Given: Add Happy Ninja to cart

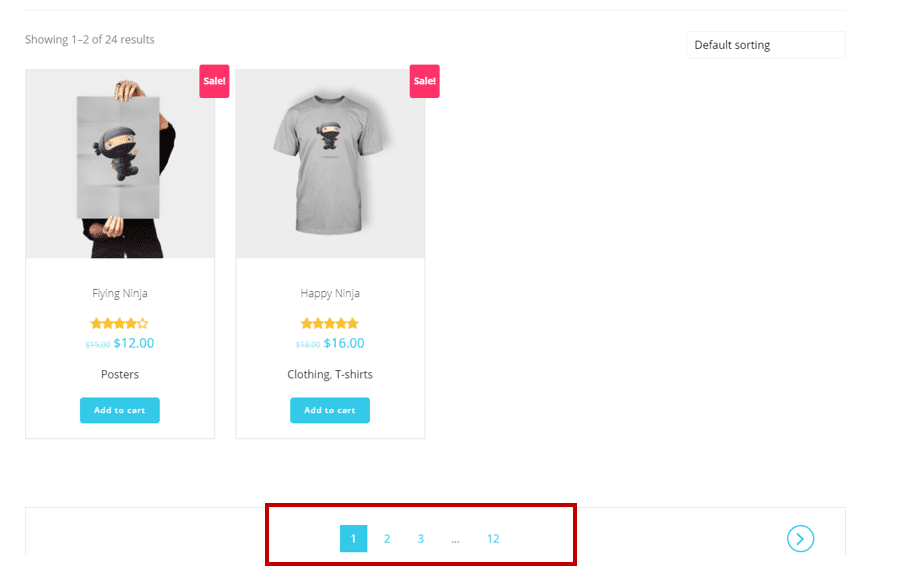Looking at the screenshot, I should [330, 410].
